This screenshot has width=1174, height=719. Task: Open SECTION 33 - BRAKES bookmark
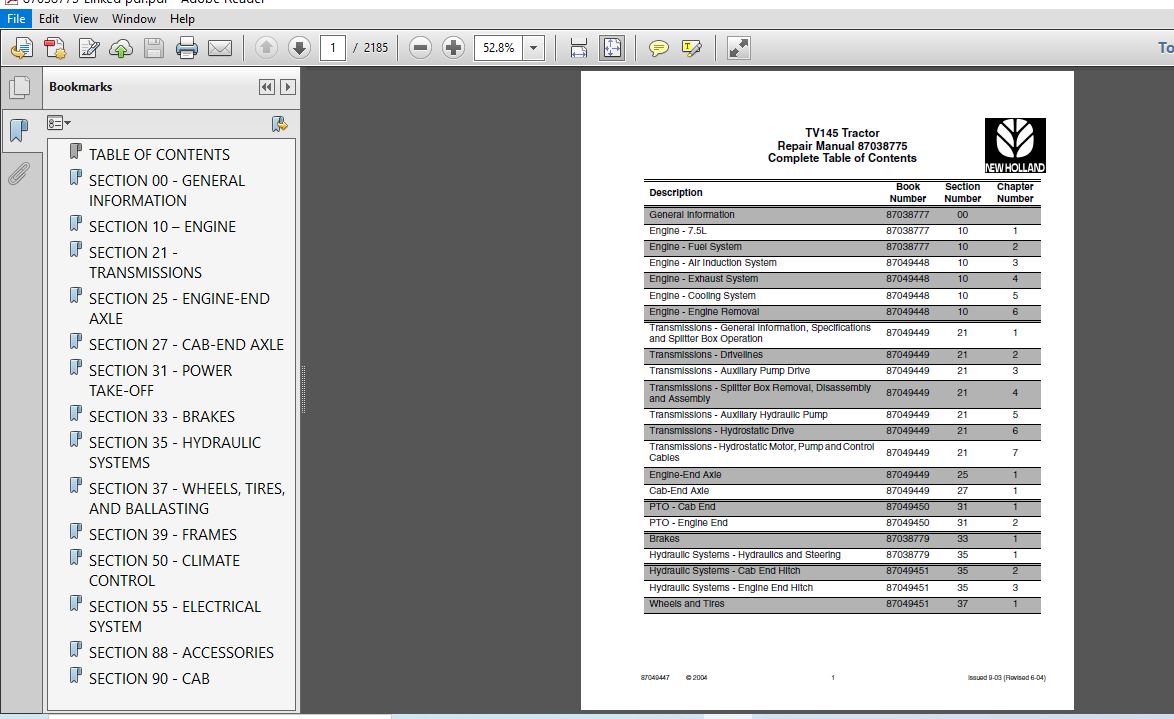[x=162, y=416]
